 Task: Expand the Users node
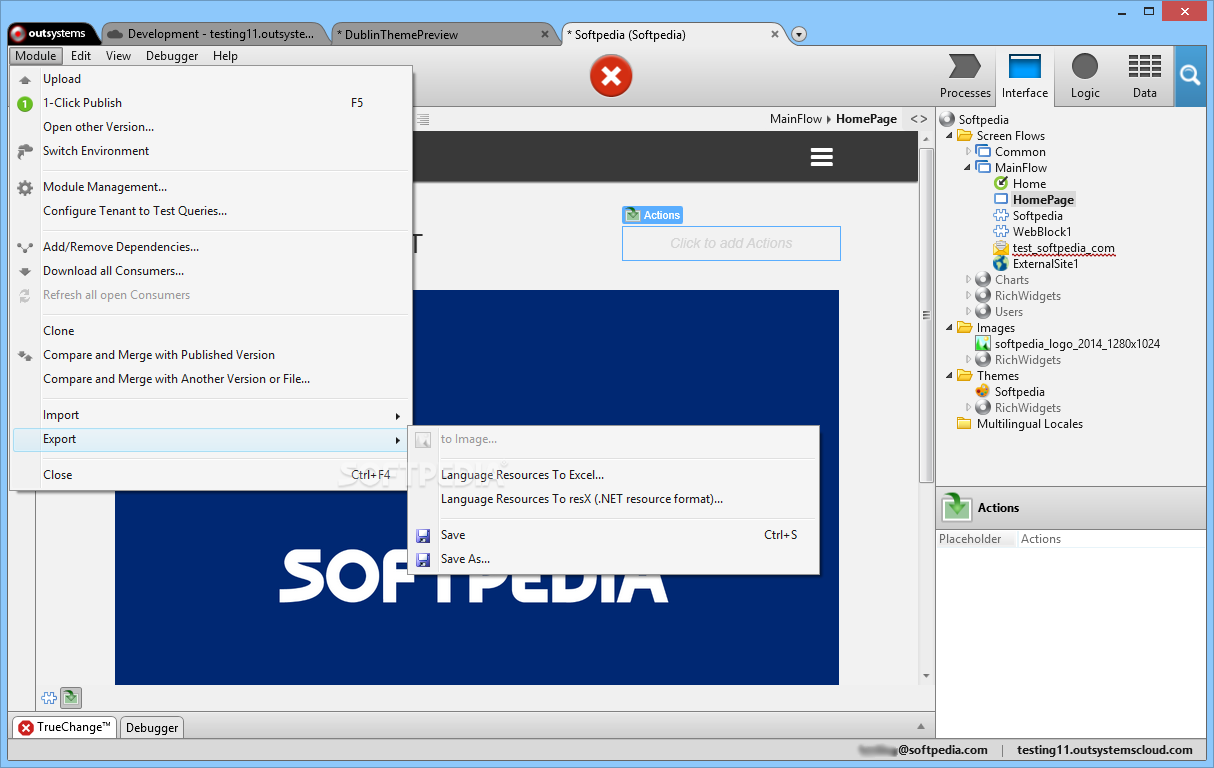point(968,312)
